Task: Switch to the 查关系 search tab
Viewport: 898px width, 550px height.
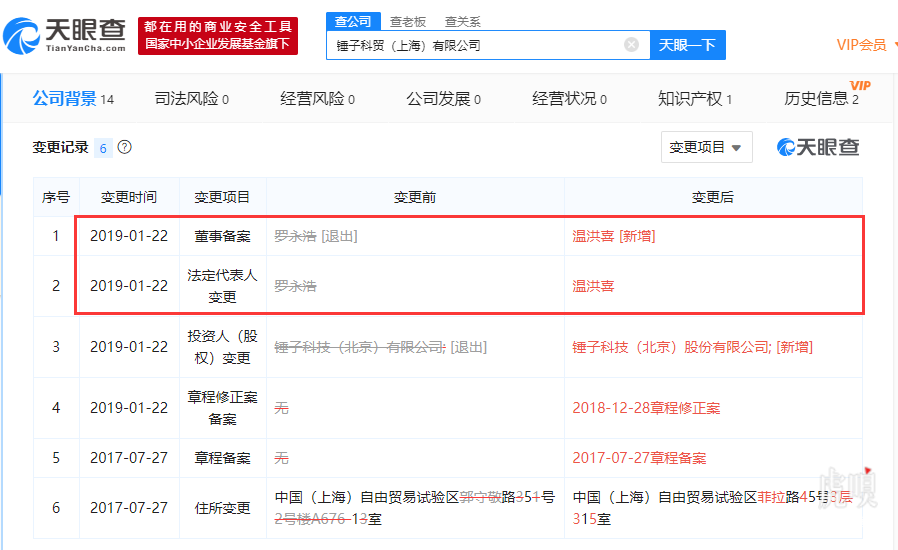Action: pyautogui.click(x=462, y=22)
